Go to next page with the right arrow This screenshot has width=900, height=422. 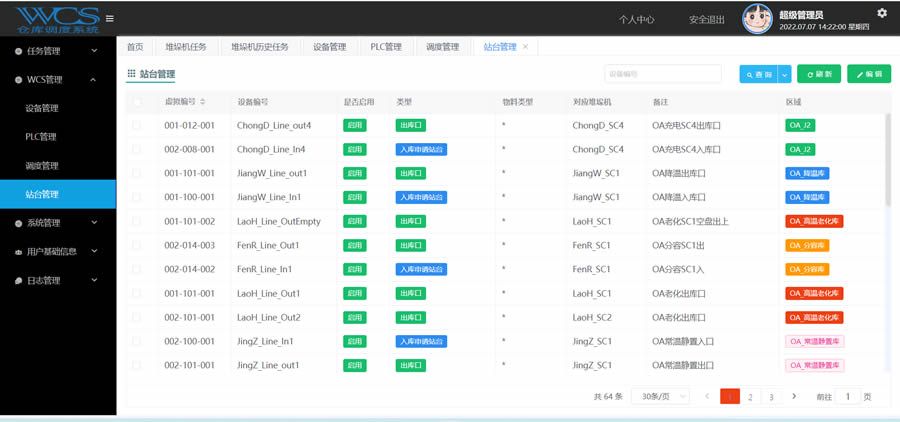click(794, 396)
